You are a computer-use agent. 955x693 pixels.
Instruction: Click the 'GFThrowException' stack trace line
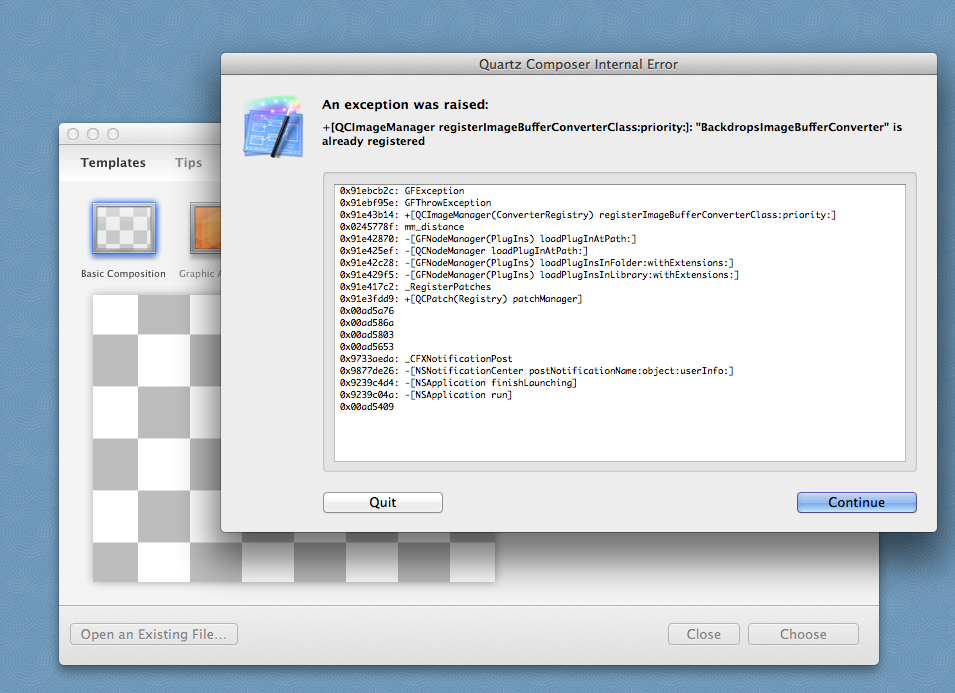pos(415,203)
